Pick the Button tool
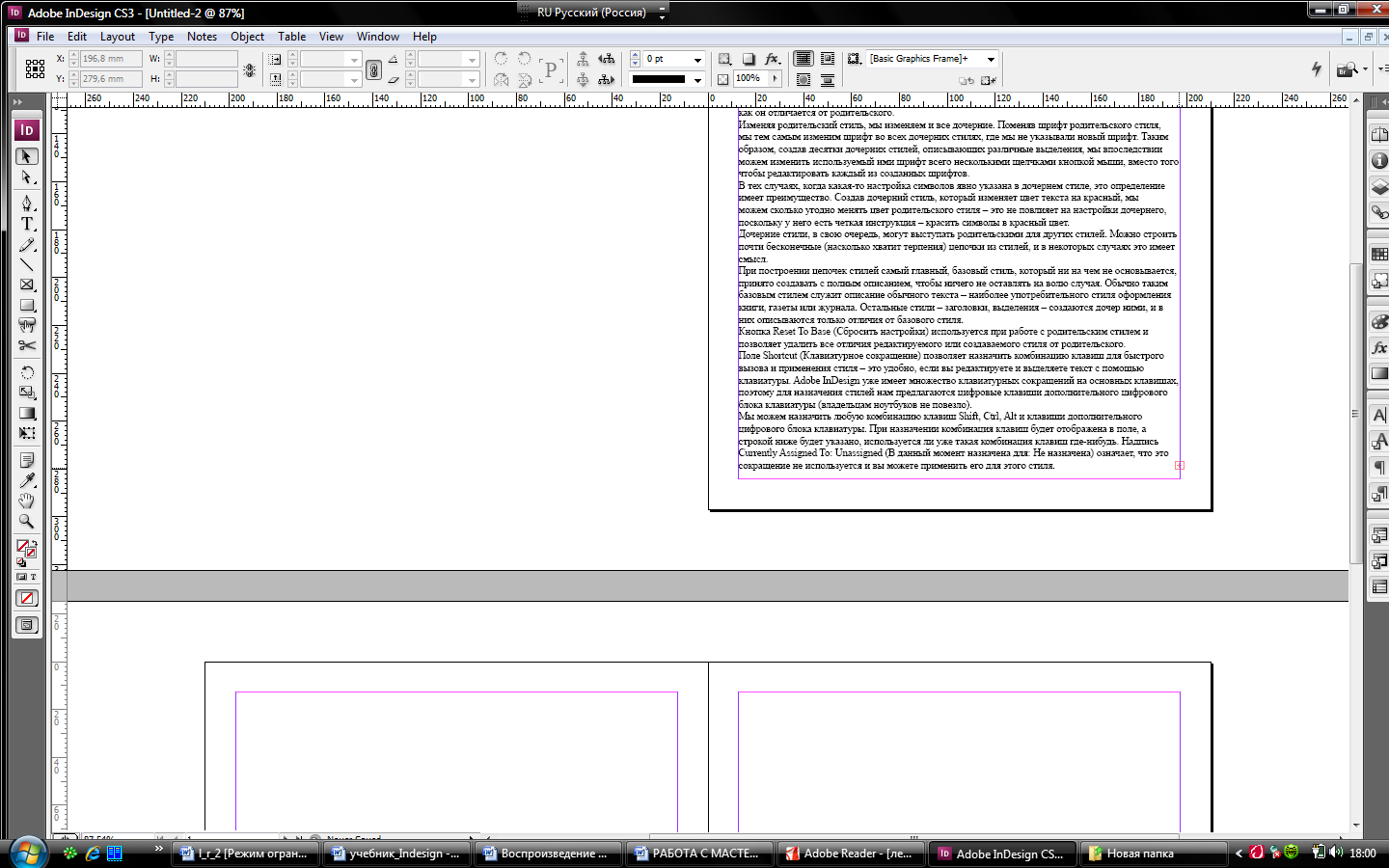The width and height of the screenshot is (1389, 868). 27,325
